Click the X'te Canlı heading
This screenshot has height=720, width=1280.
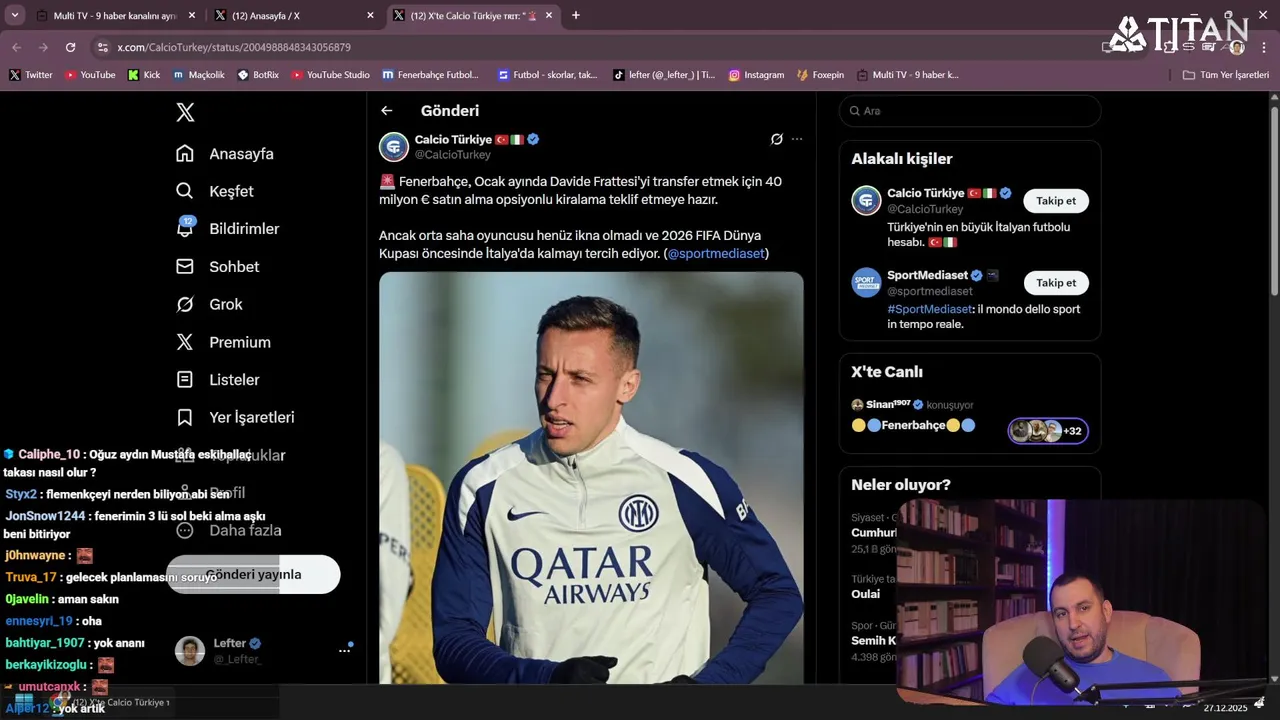(x=887, y=372)
